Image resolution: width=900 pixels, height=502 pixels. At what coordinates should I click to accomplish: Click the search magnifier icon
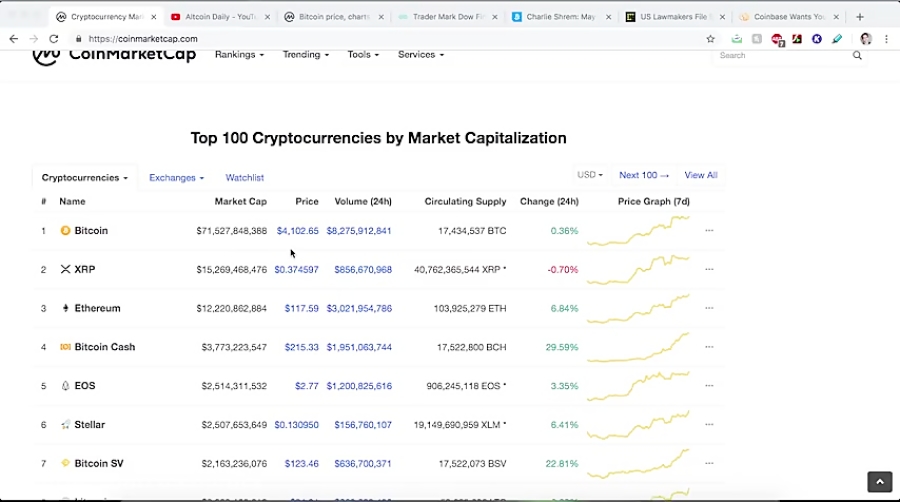click(857, 56)
